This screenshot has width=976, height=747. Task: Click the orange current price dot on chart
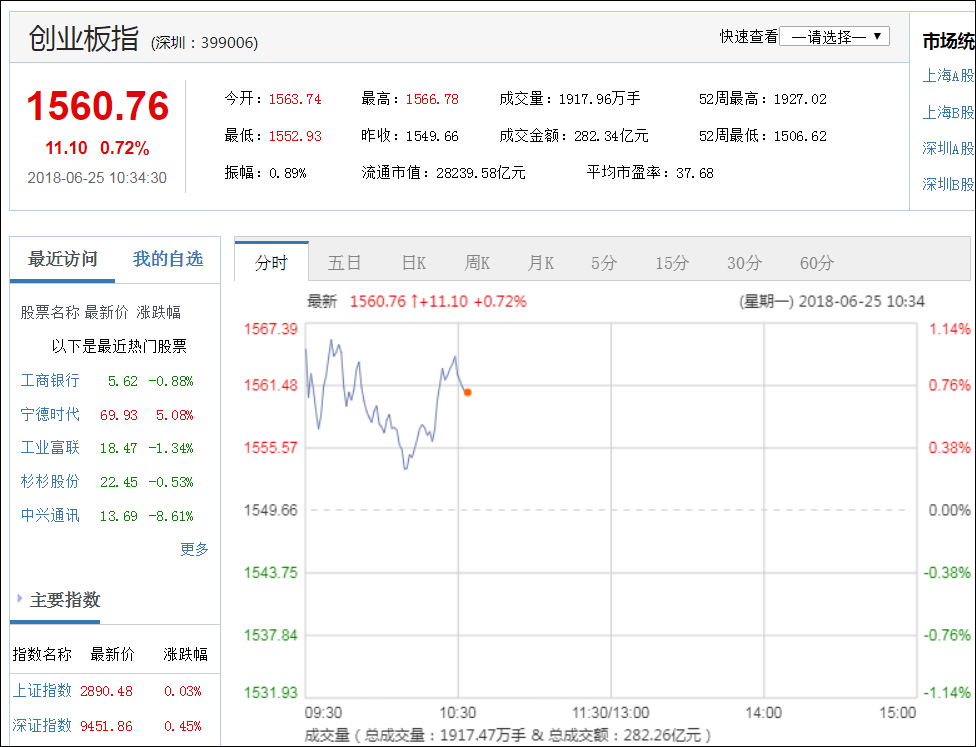pyautogui.click(x=467, y=392)
